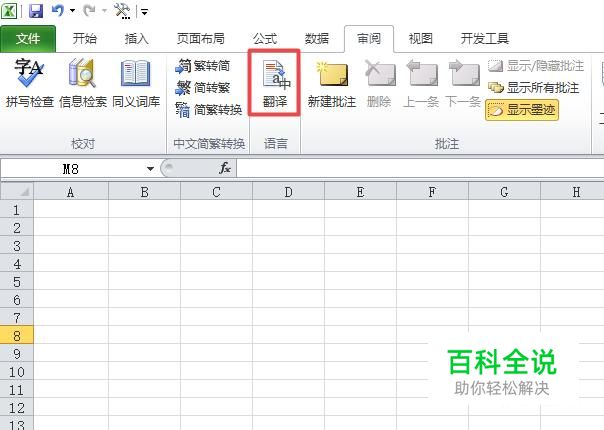Toggle the 显示墨迹 button
Image resolution: width=604 pixels, height=430 pixels.
[522, 110]
